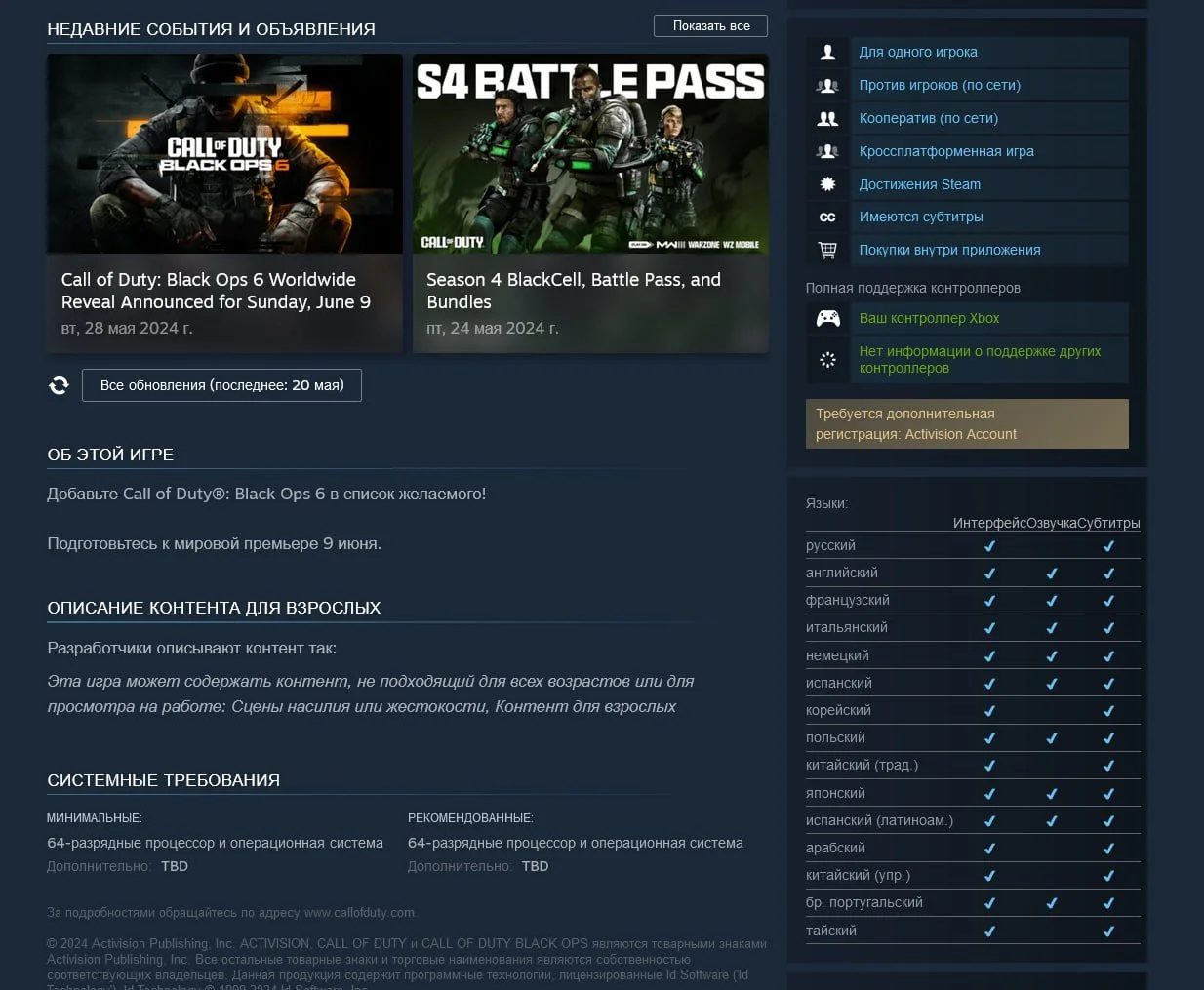Click the 'Озвучка' column header
This screenshot has width=1204, height=990.
1052,524
